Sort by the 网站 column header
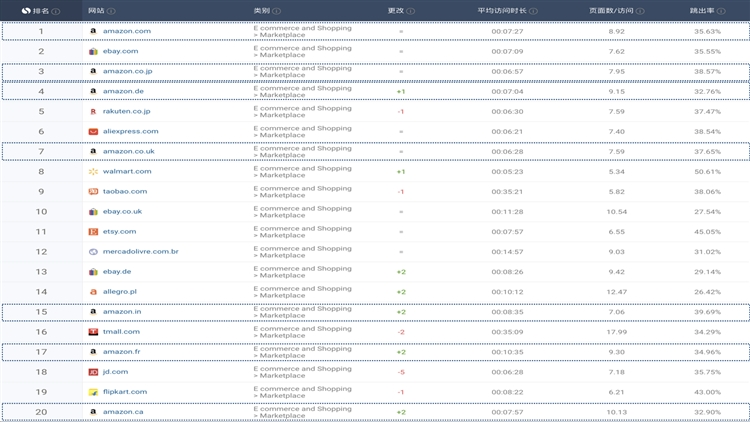 point(95,12)
